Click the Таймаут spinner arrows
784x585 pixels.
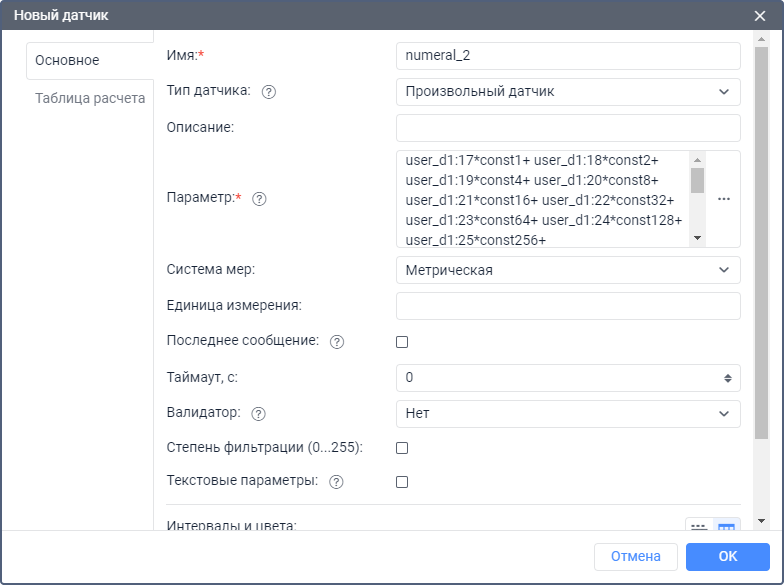(x=727, y=378)
